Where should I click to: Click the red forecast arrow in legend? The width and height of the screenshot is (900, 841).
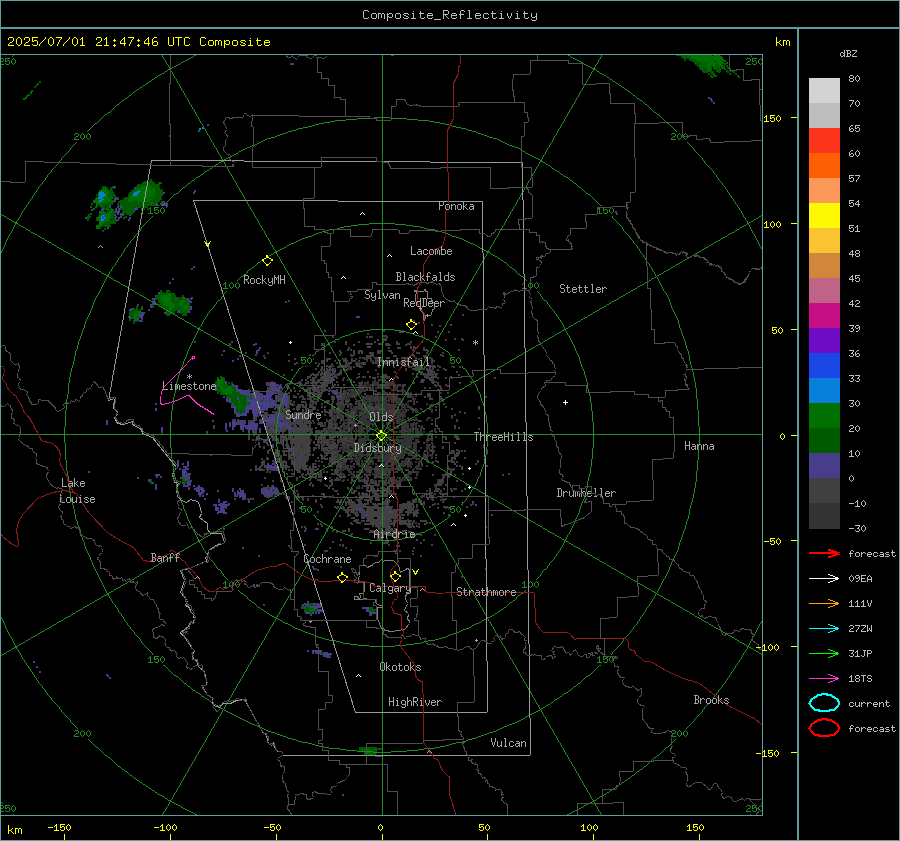824,553
